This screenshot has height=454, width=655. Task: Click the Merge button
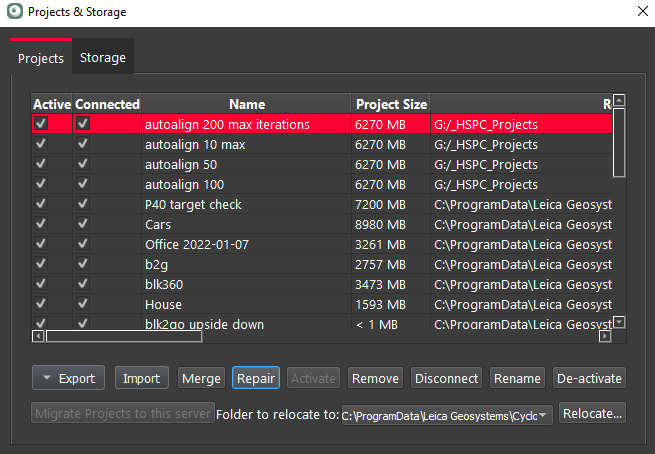point(201,378)
